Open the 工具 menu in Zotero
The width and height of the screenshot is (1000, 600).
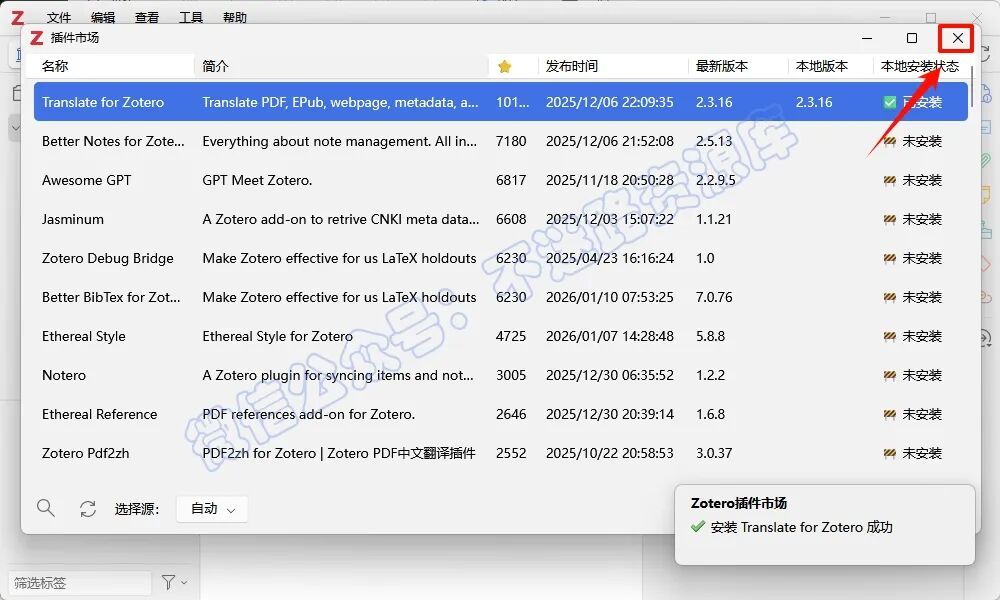[x=191, y=17]
